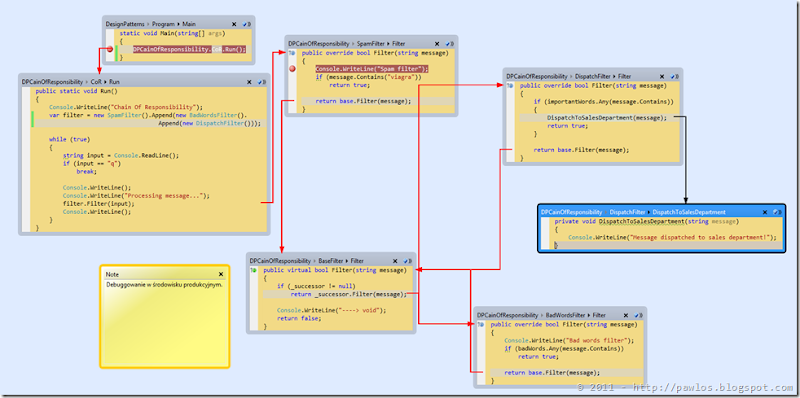
Task: Click override glyph in DispatchFilter Filter gutter
Action: [x=510, y=86]
